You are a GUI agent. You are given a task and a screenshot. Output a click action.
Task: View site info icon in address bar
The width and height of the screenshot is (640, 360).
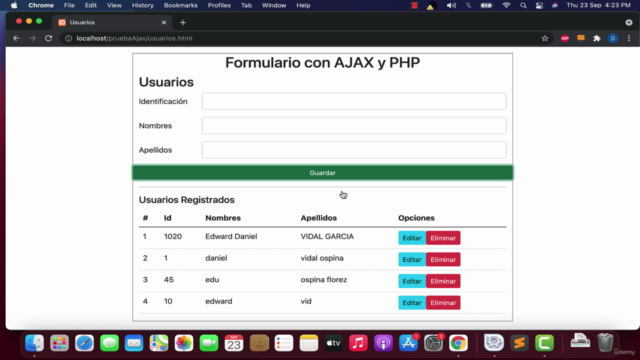tap(68, 38)
